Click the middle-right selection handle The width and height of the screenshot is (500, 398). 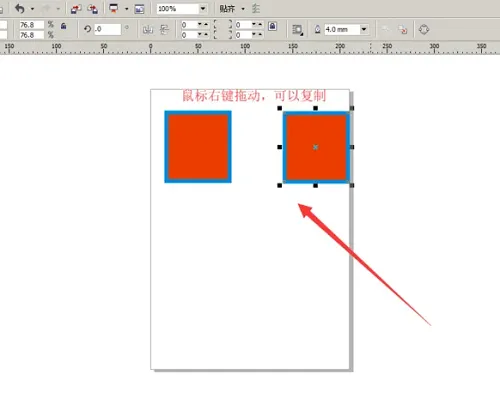pyautogui.click(x=352, y=147)
